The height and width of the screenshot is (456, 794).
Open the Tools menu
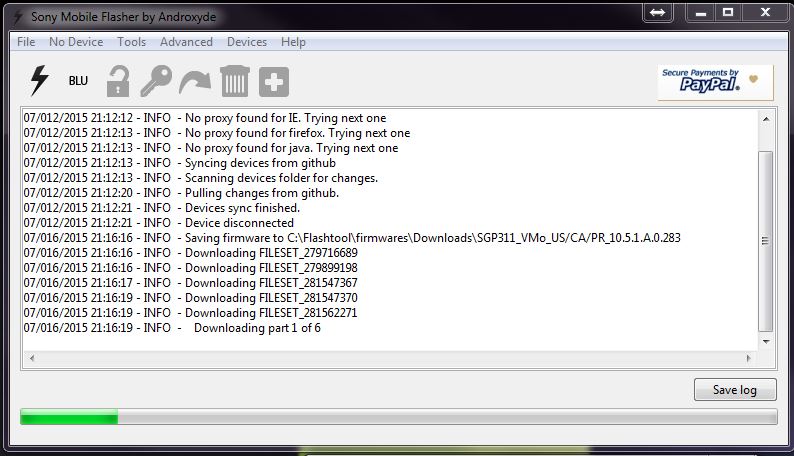(132, 42)
